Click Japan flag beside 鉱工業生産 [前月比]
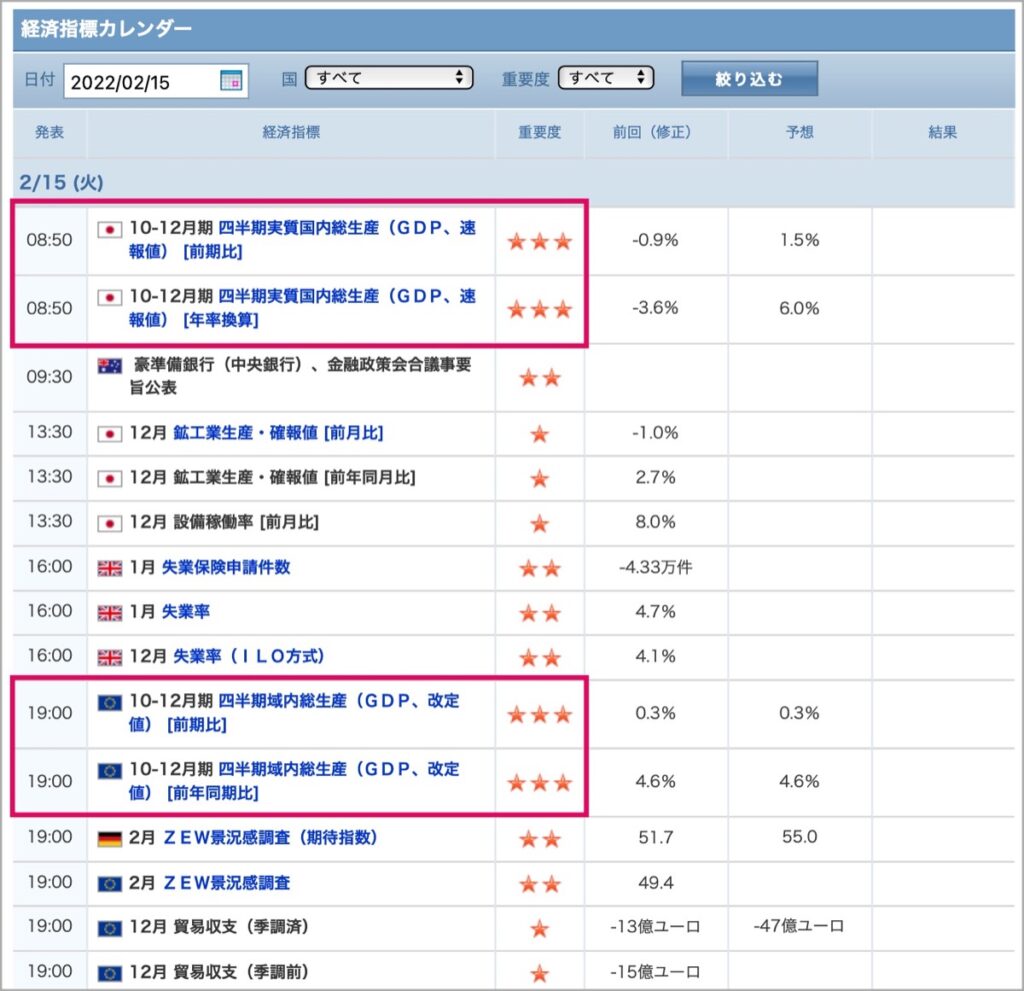The image size is (1024, 991). tap(110, 434)
